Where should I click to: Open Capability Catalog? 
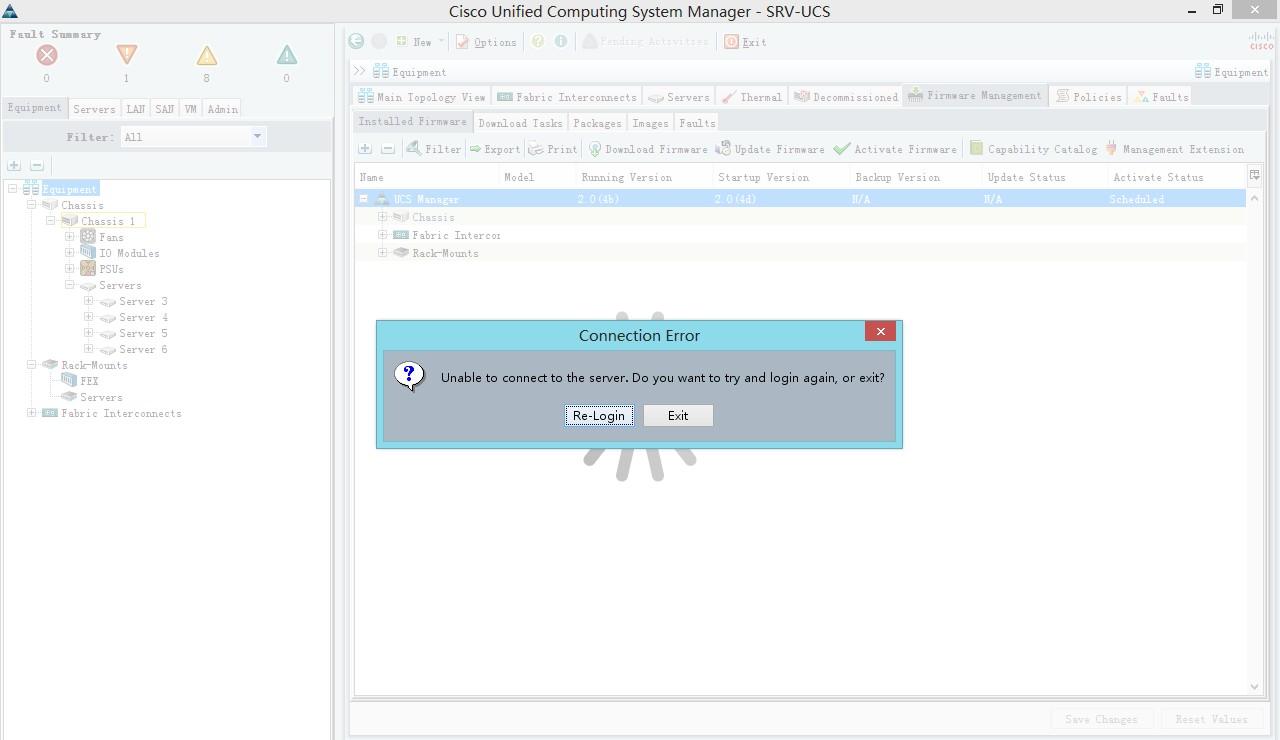tap(1033, 149)
